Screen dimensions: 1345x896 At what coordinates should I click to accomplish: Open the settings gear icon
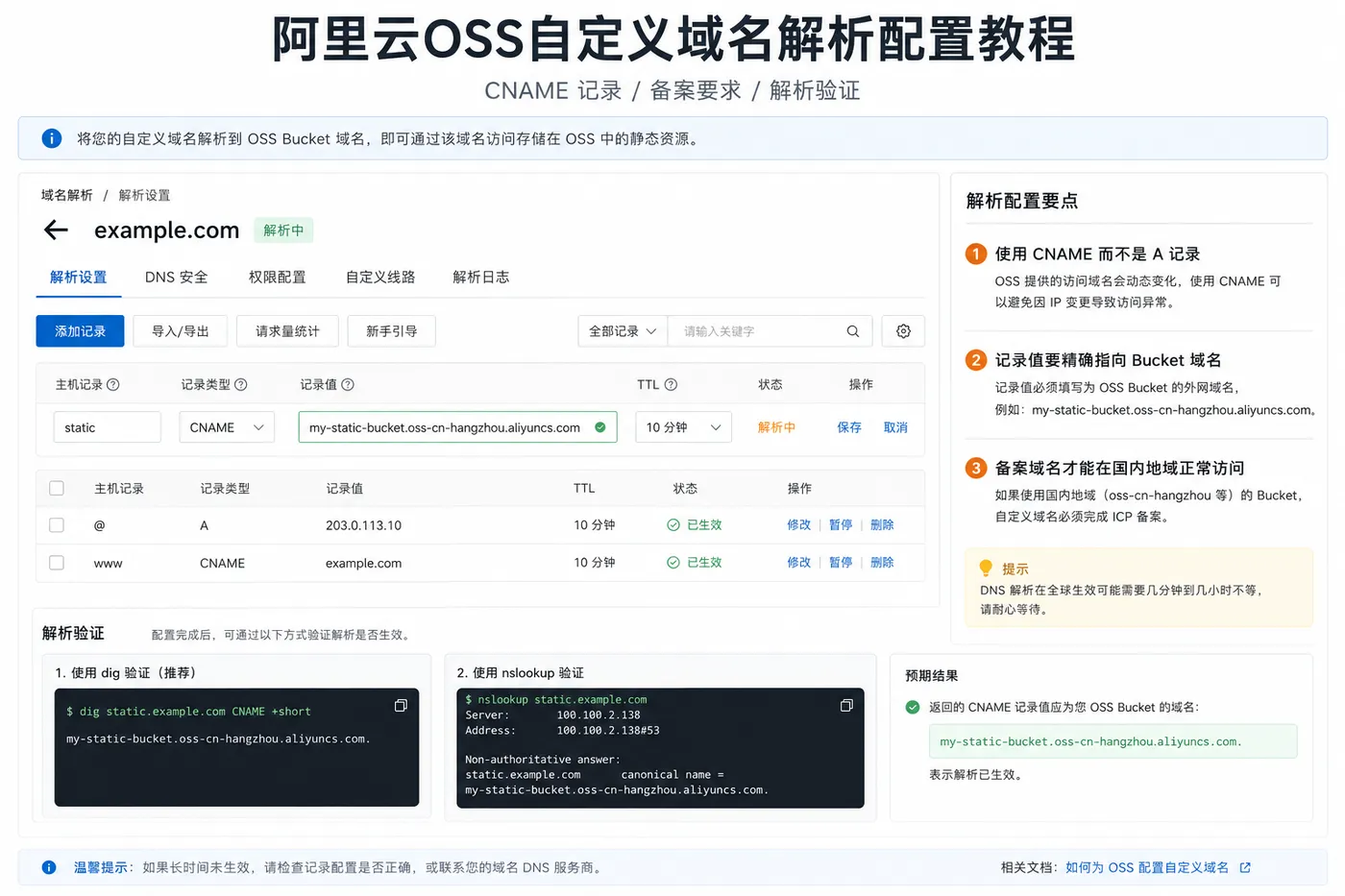click(x=903, y=331)
